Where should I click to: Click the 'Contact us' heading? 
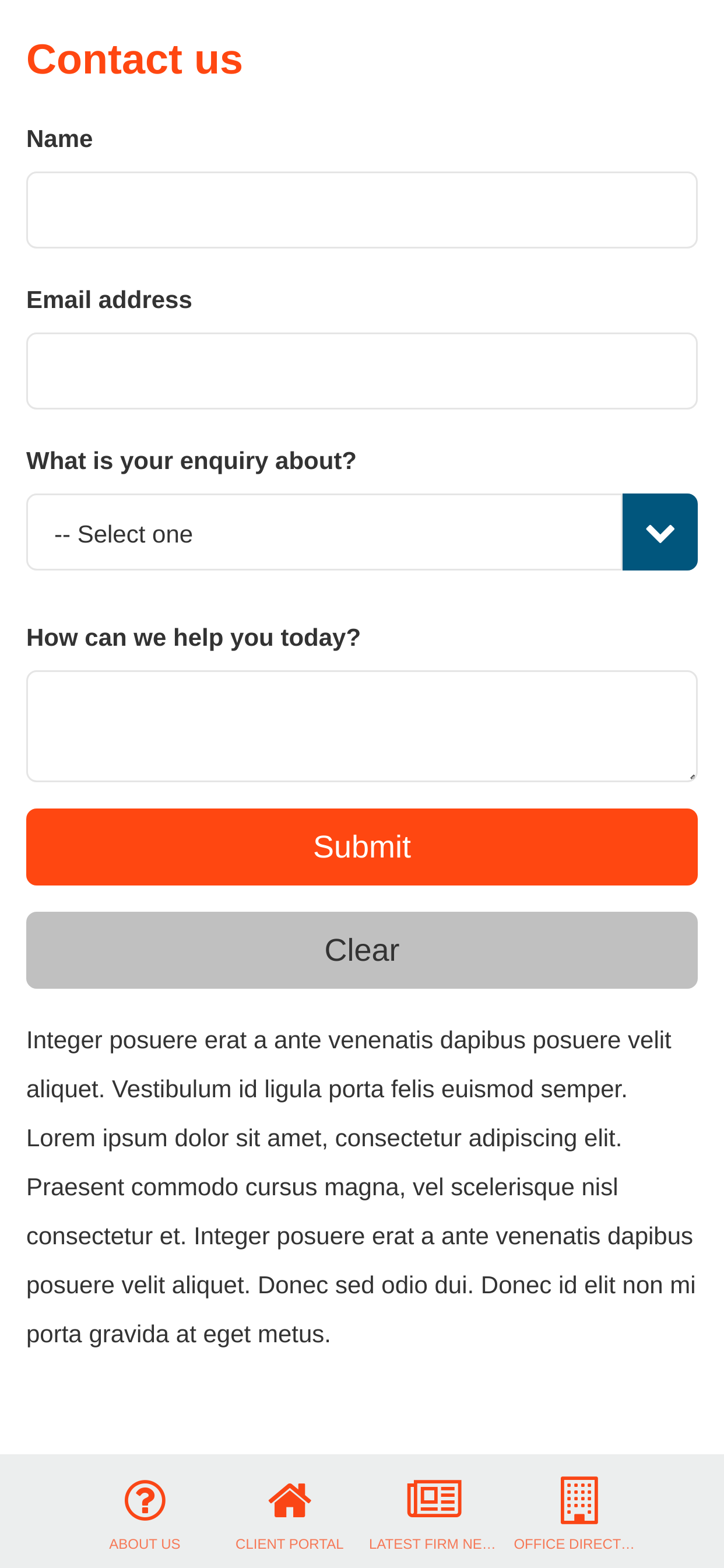tap(135, 60)
